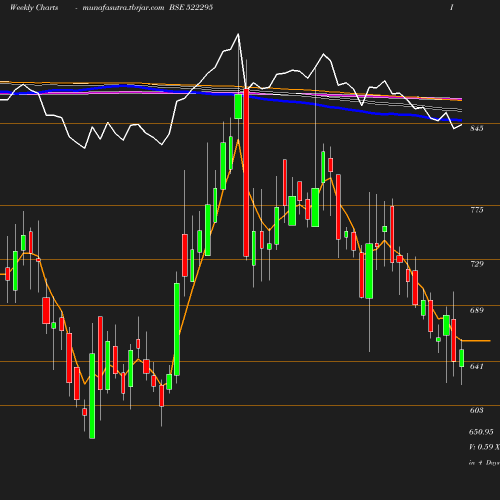
Task: Click the 603 price level label
Action: click(477, 410)
